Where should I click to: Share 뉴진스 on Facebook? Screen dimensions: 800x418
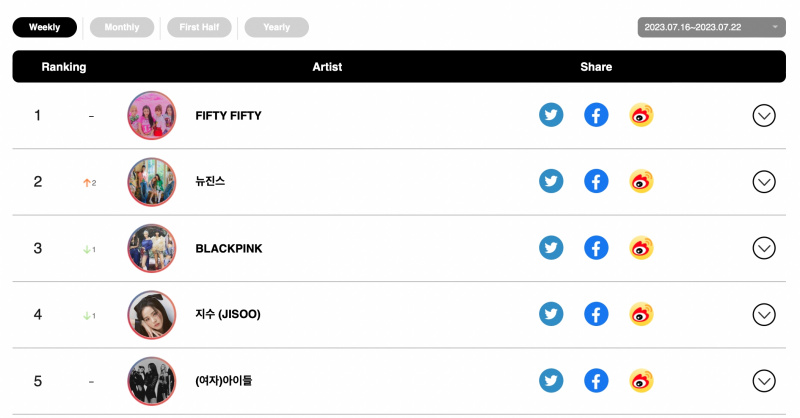point(596,181)
